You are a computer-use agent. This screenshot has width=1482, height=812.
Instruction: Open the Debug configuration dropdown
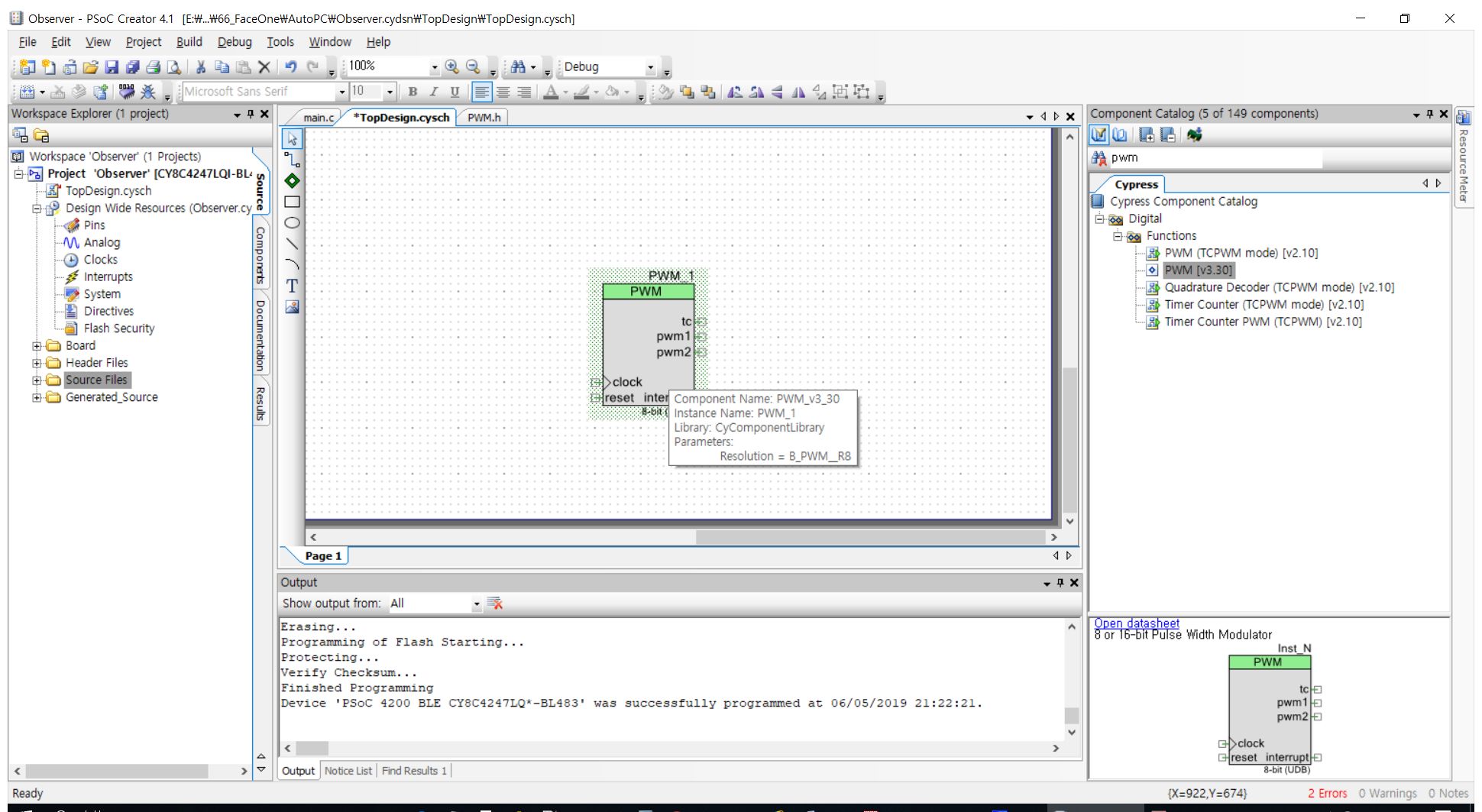coord(650,67)
